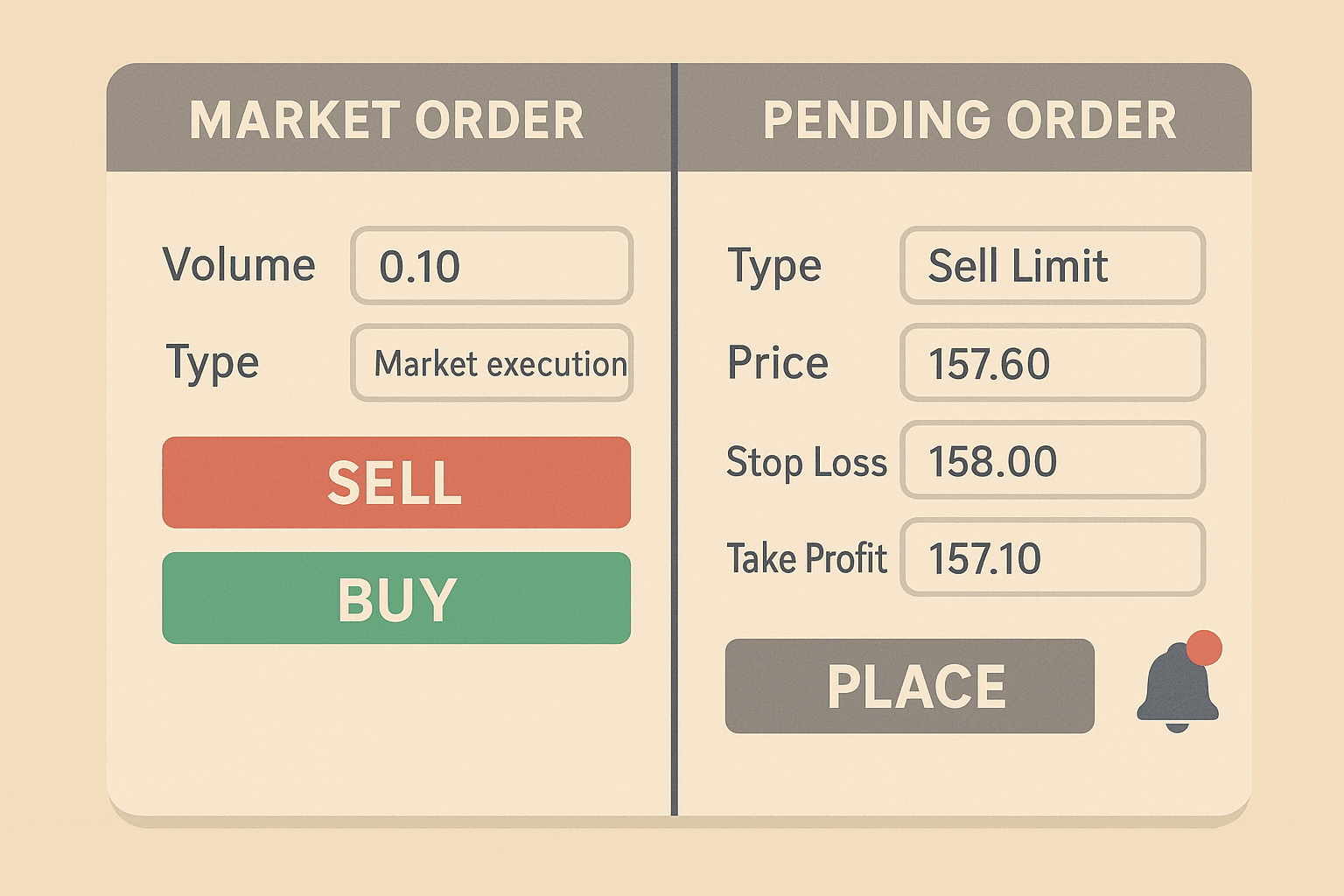Click the Price label
Viewport: 1344px width, 896px height.
[778, 362]
